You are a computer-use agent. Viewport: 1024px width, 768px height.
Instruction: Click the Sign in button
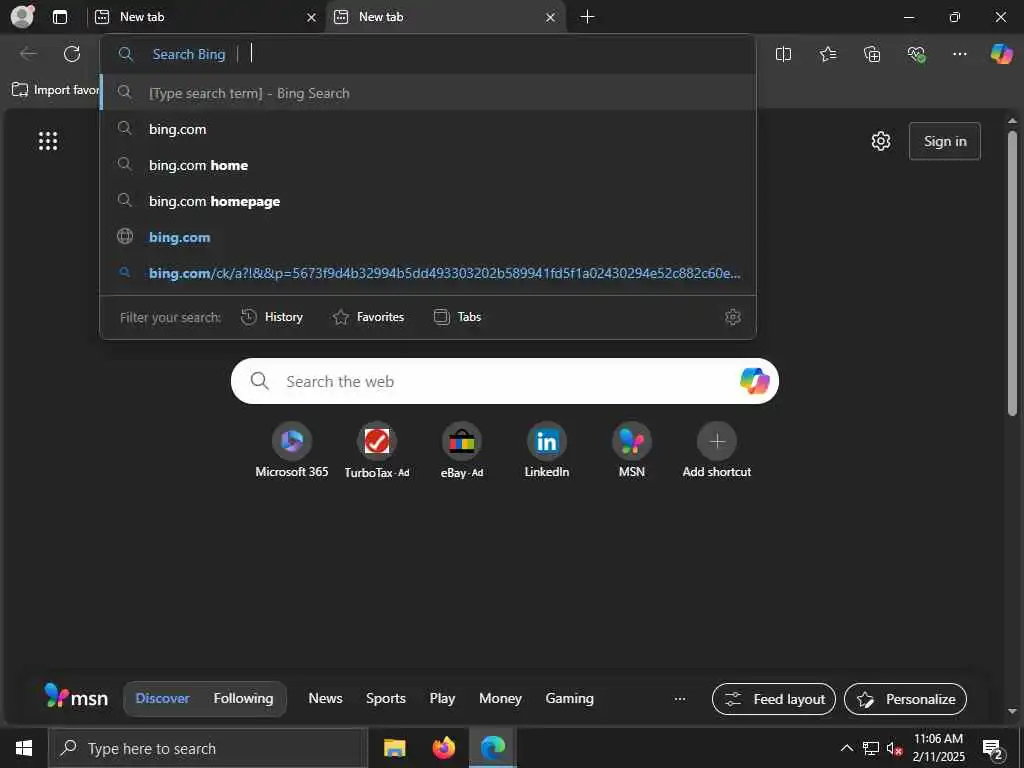click(945, 141)
